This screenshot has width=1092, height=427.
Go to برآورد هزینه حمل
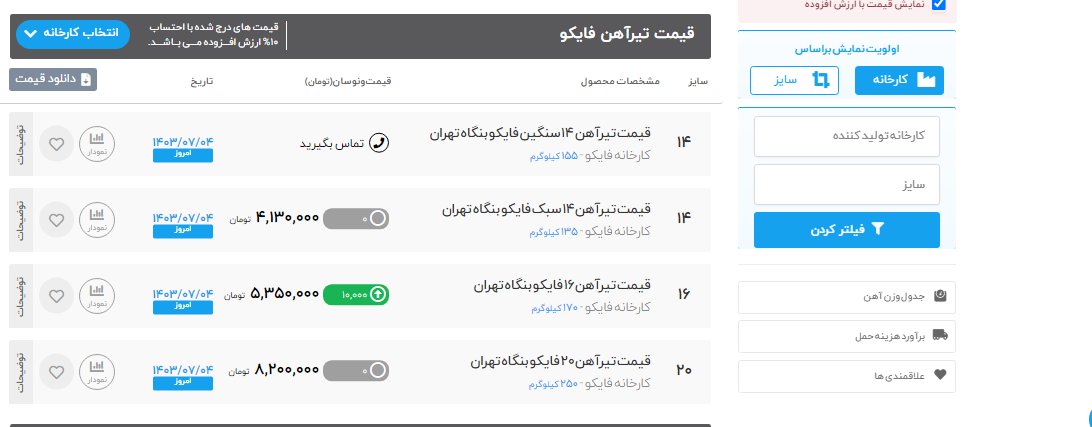click(x=847, y=336)
